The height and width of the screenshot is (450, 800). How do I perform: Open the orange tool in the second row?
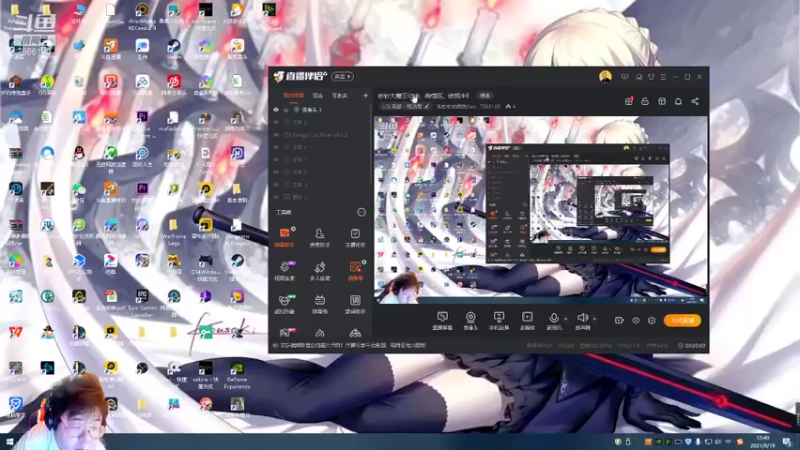355,270
